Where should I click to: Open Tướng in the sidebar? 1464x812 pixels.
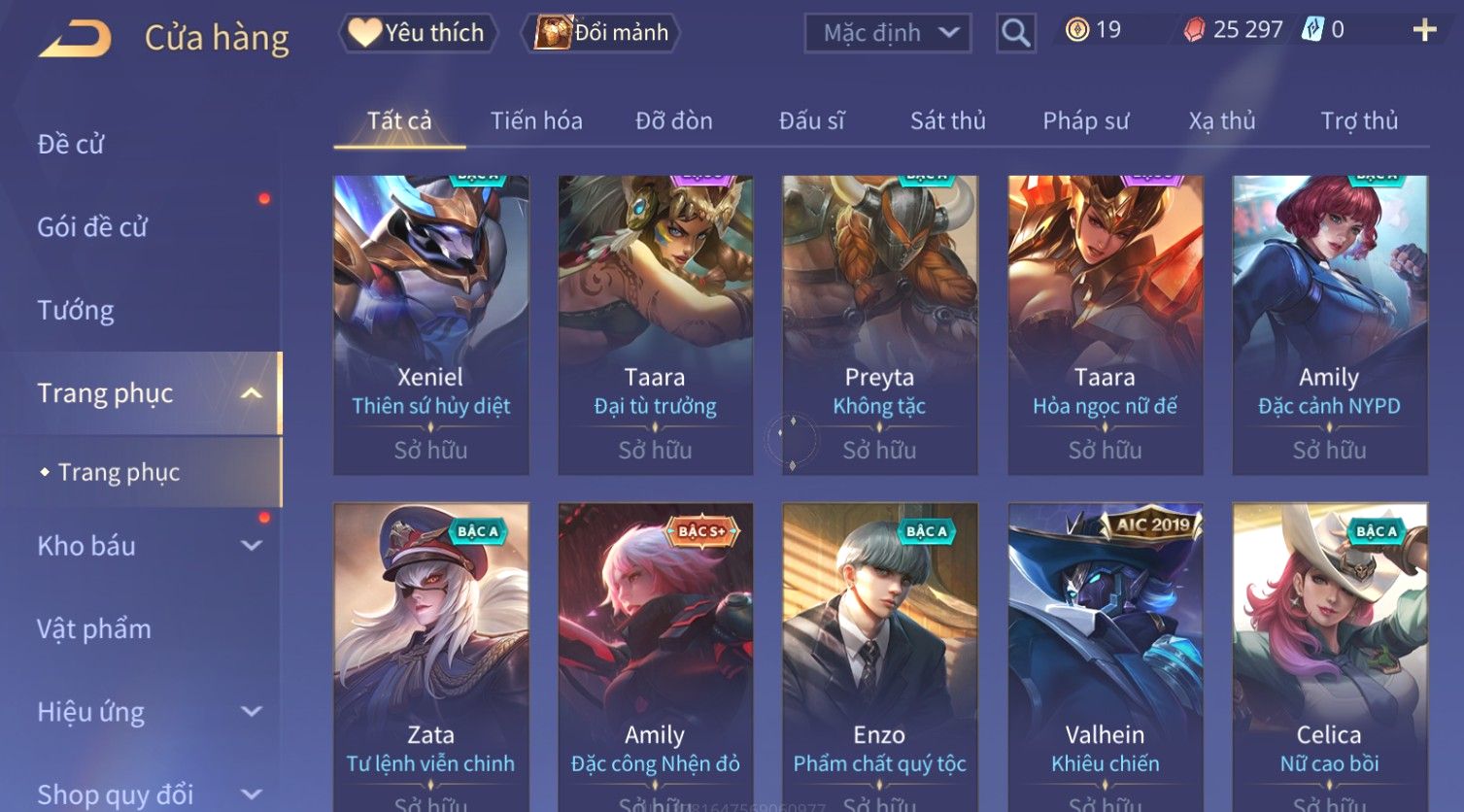coord(76,311)
